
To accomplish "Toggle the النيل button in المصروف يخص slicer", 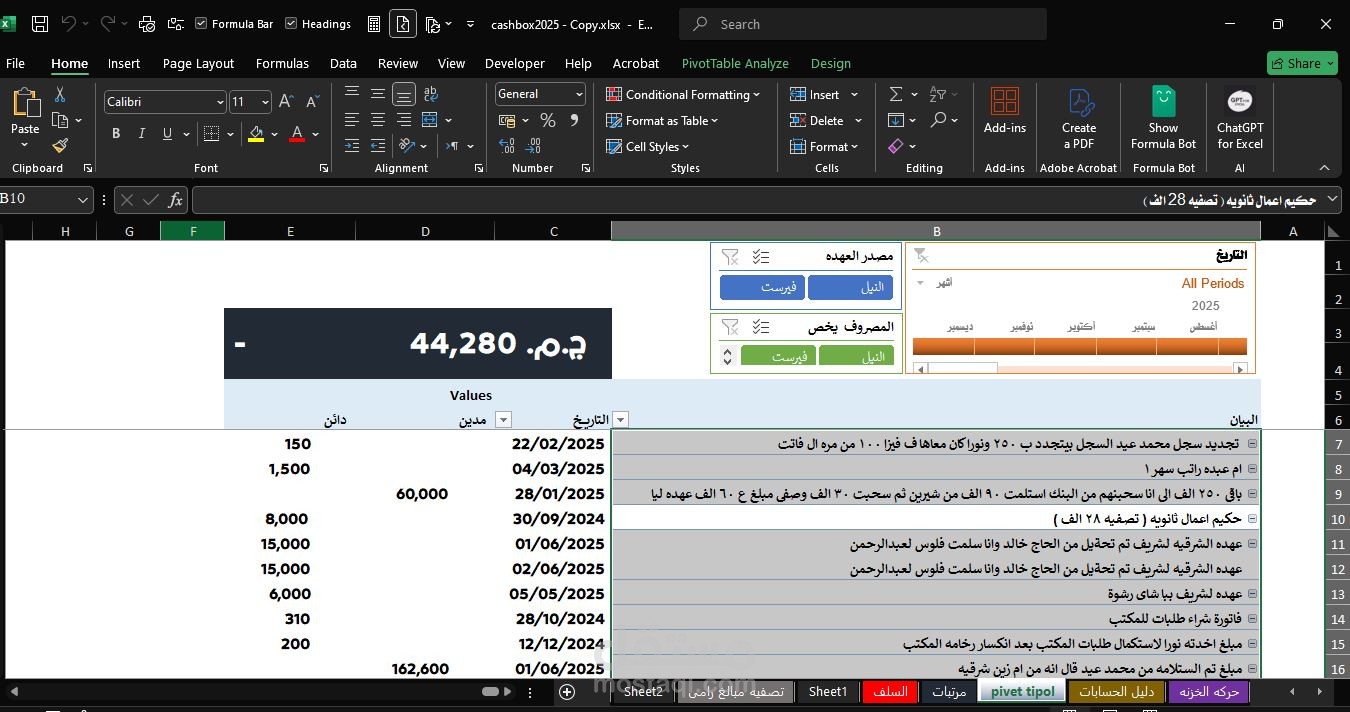I will tap(856, 356).
